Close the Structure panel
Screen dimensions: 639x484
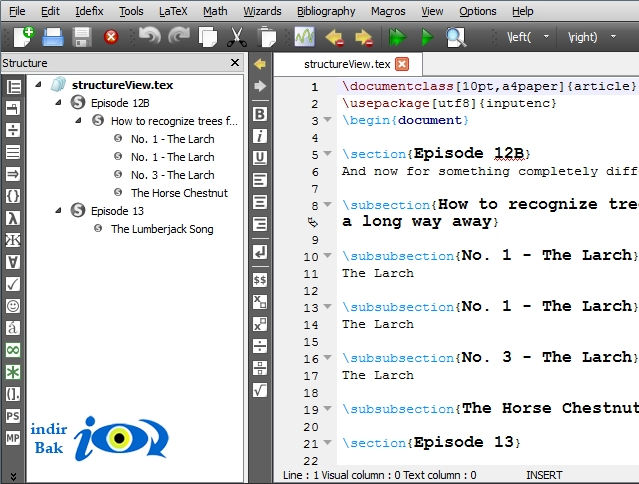235,63
